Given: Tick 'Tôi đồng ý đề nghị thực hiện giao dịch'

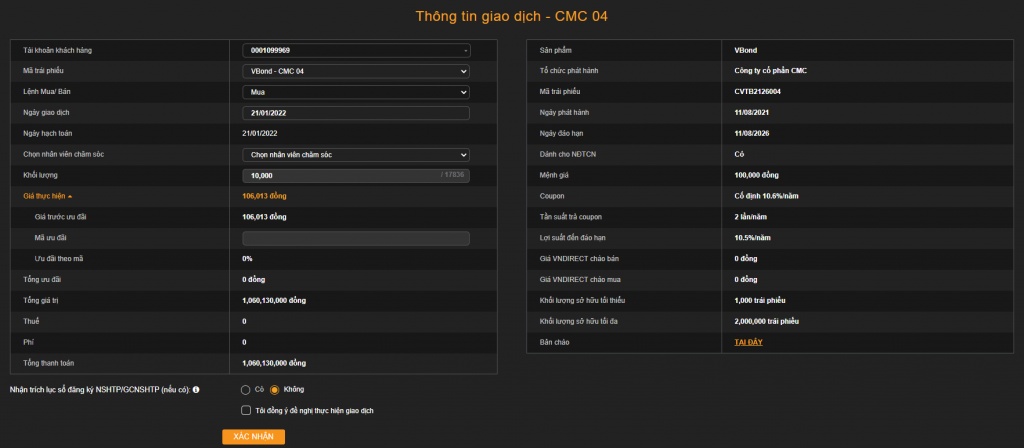Looking at the screenshot, I should point(247,410).
